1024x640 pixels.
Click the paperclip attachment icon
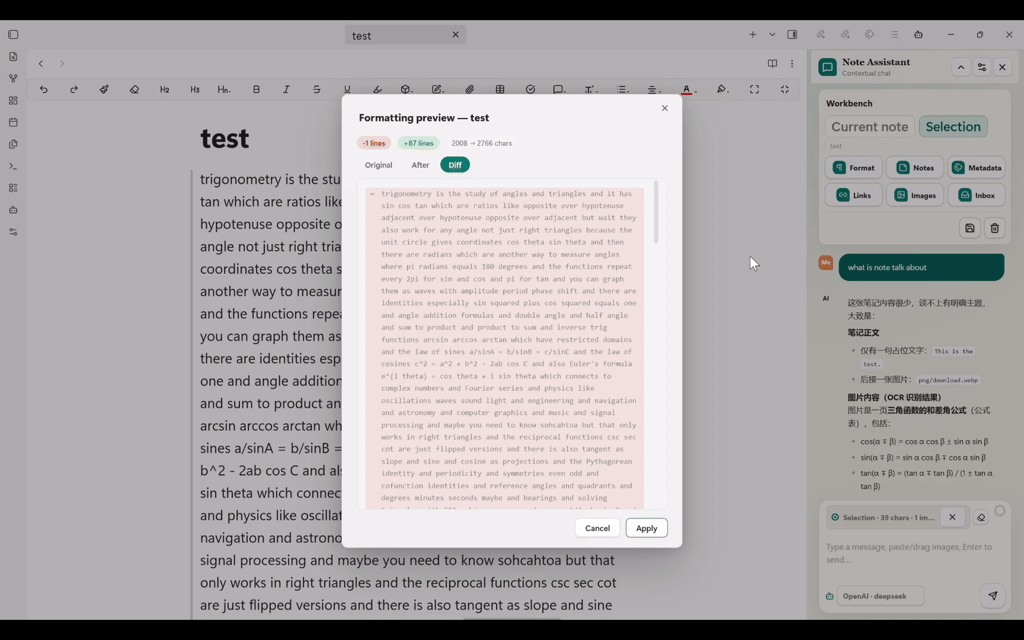pyautogui.click(x=470, y=89)
